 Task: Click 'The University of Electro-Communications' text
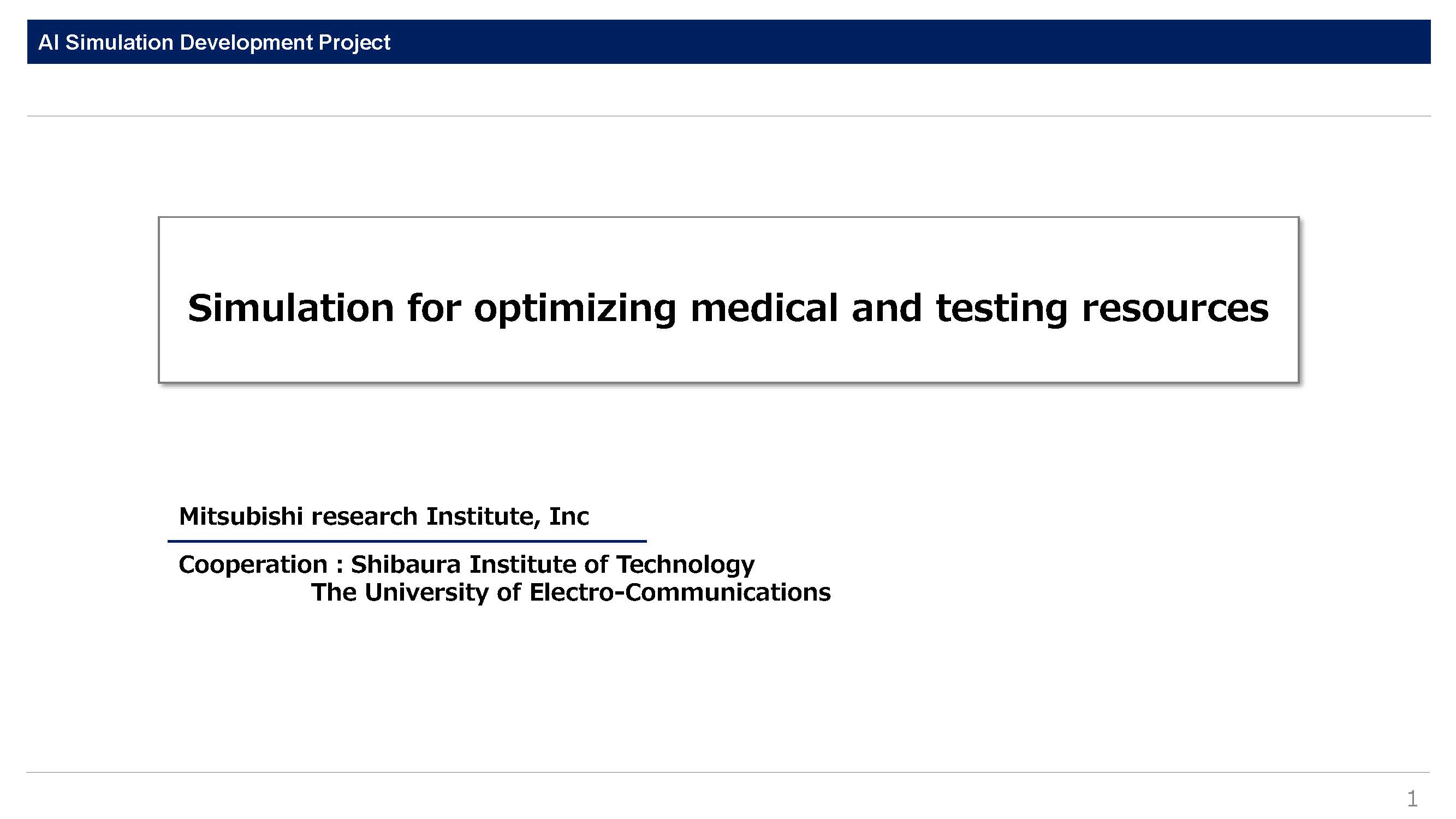(x=571, y=592)
